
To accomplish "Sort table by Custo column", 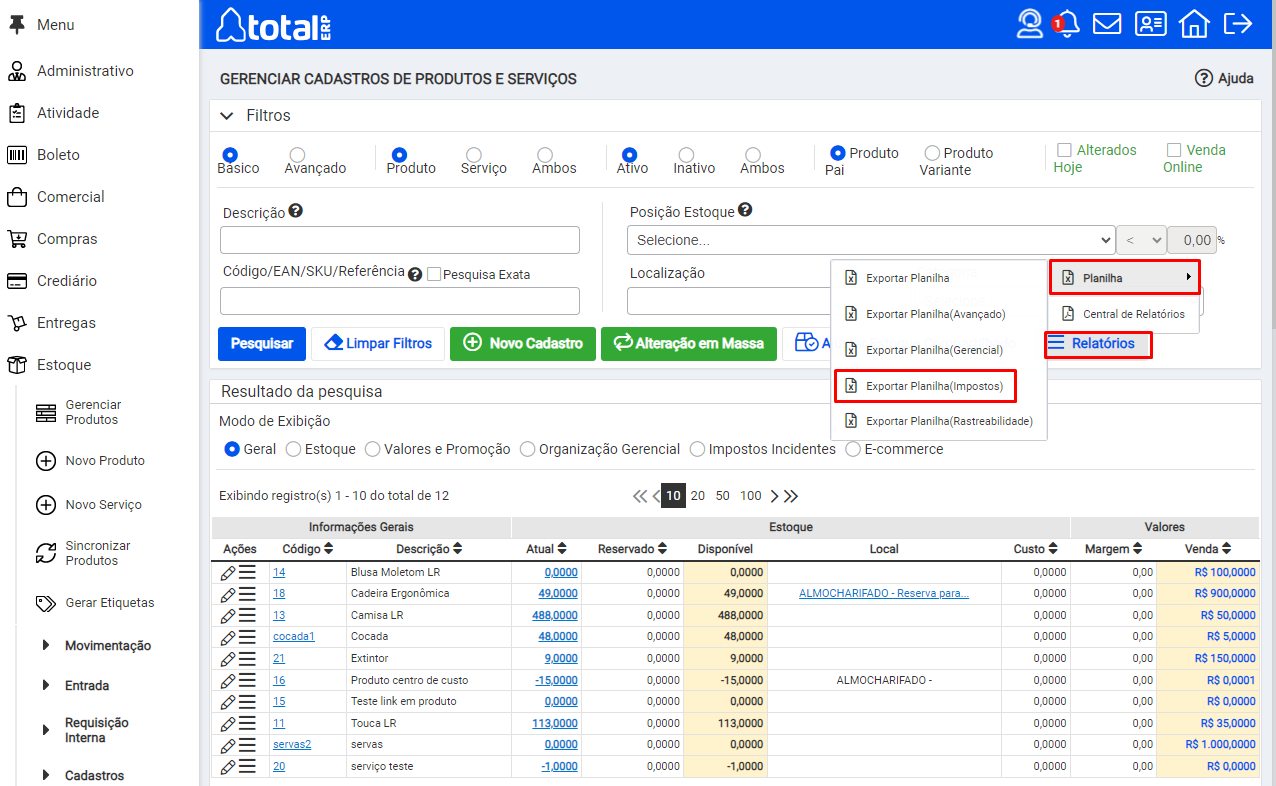I will point(1053,549).
